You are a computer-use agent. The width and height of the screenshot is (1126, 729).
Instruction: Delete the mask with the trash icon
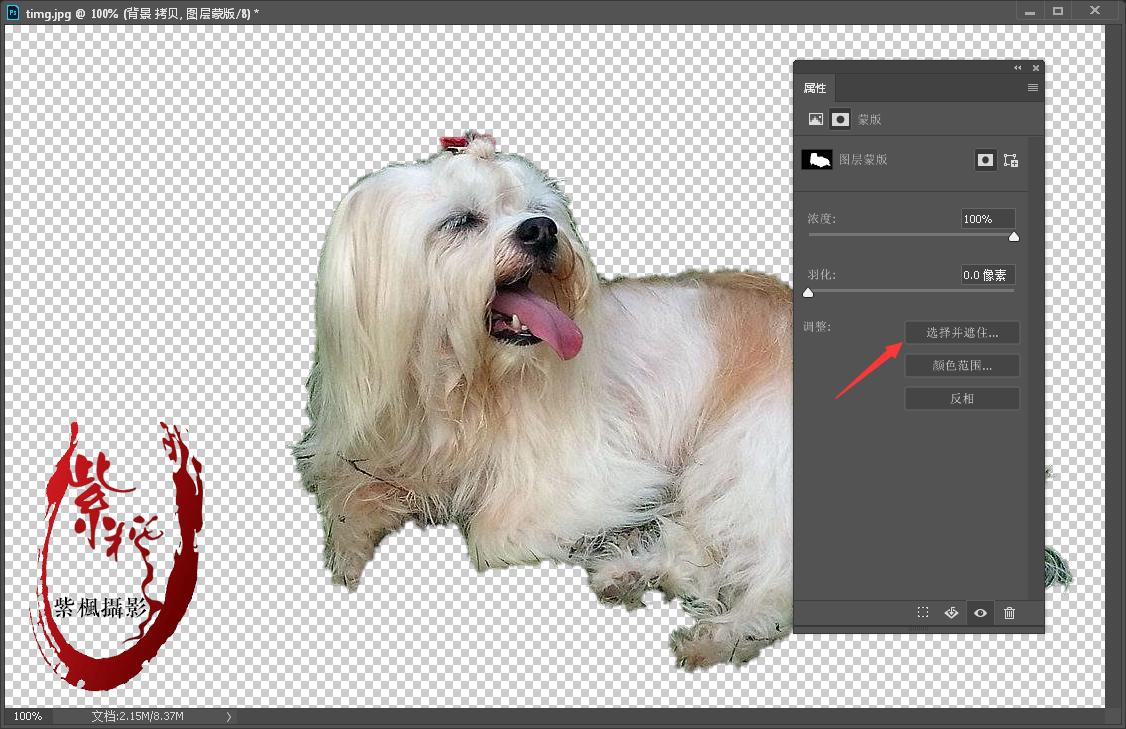pyautogui.click(x=1009, y=613)
